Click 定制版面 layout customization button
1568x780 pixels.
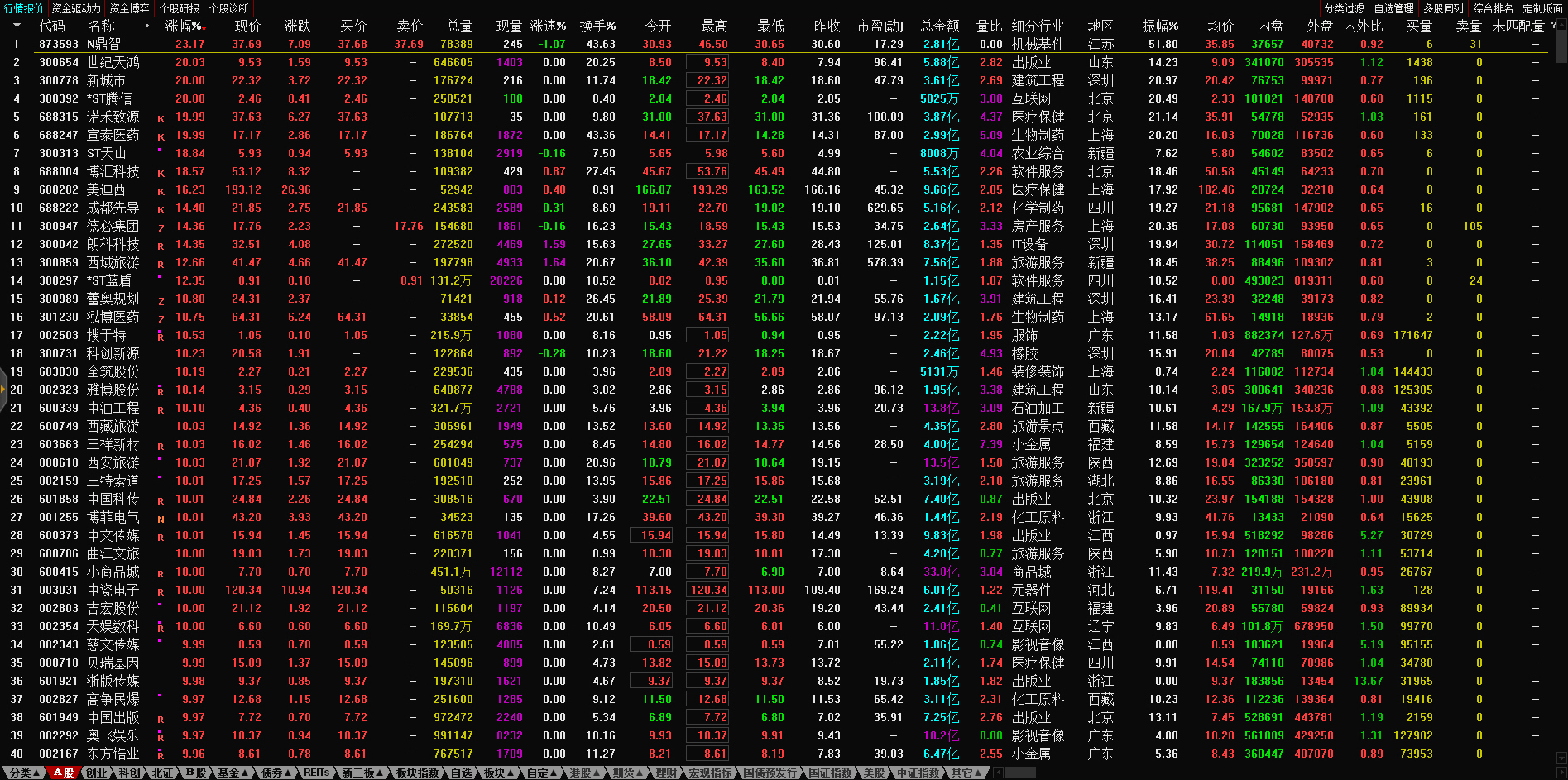click(x=1542, y=8)
